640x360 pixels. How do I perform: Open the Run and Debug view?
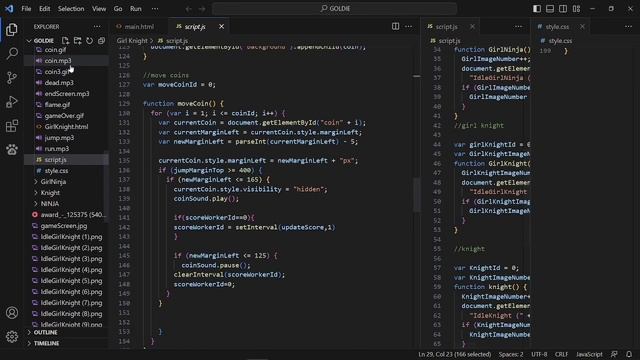[x=12, y=102]
